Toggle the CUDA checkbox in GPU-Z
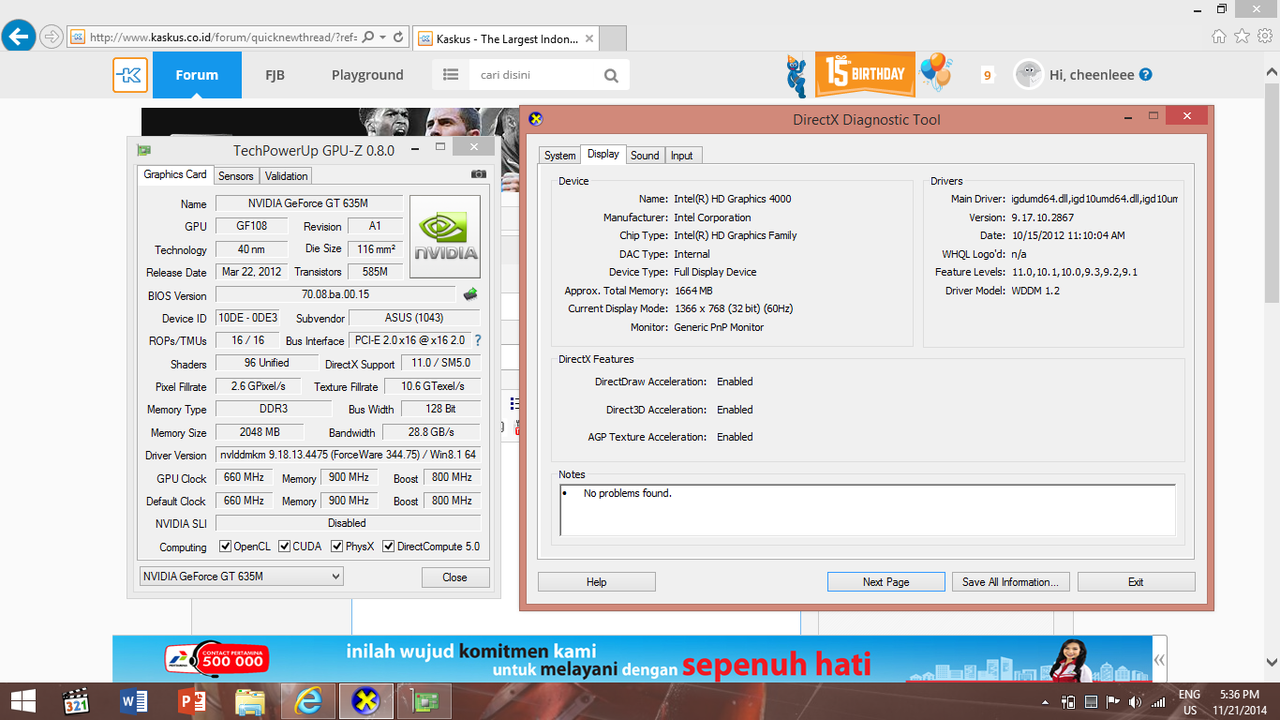Image resolution: width=1280 pixels, height=720 pixels. pos(285,547)
